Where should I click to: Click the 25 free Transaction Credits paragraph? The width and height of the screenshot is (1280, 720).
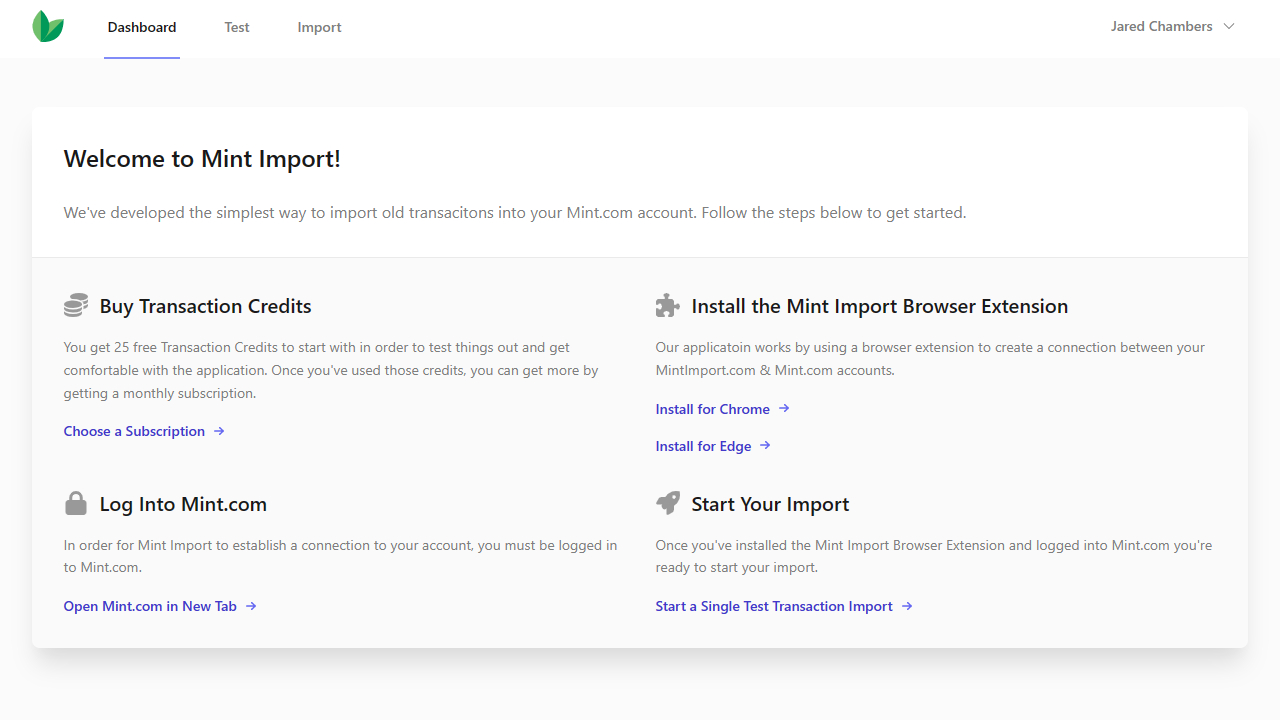(x=331, y=370)
